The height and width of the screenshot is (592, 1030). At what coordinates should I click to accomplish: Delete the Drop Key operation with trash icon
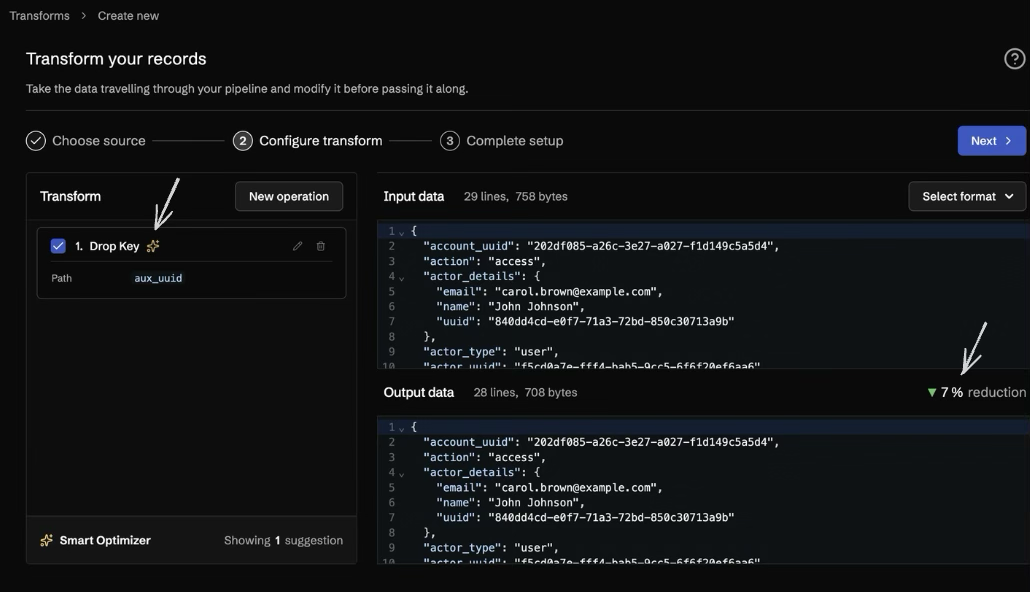tap(321, 246)
